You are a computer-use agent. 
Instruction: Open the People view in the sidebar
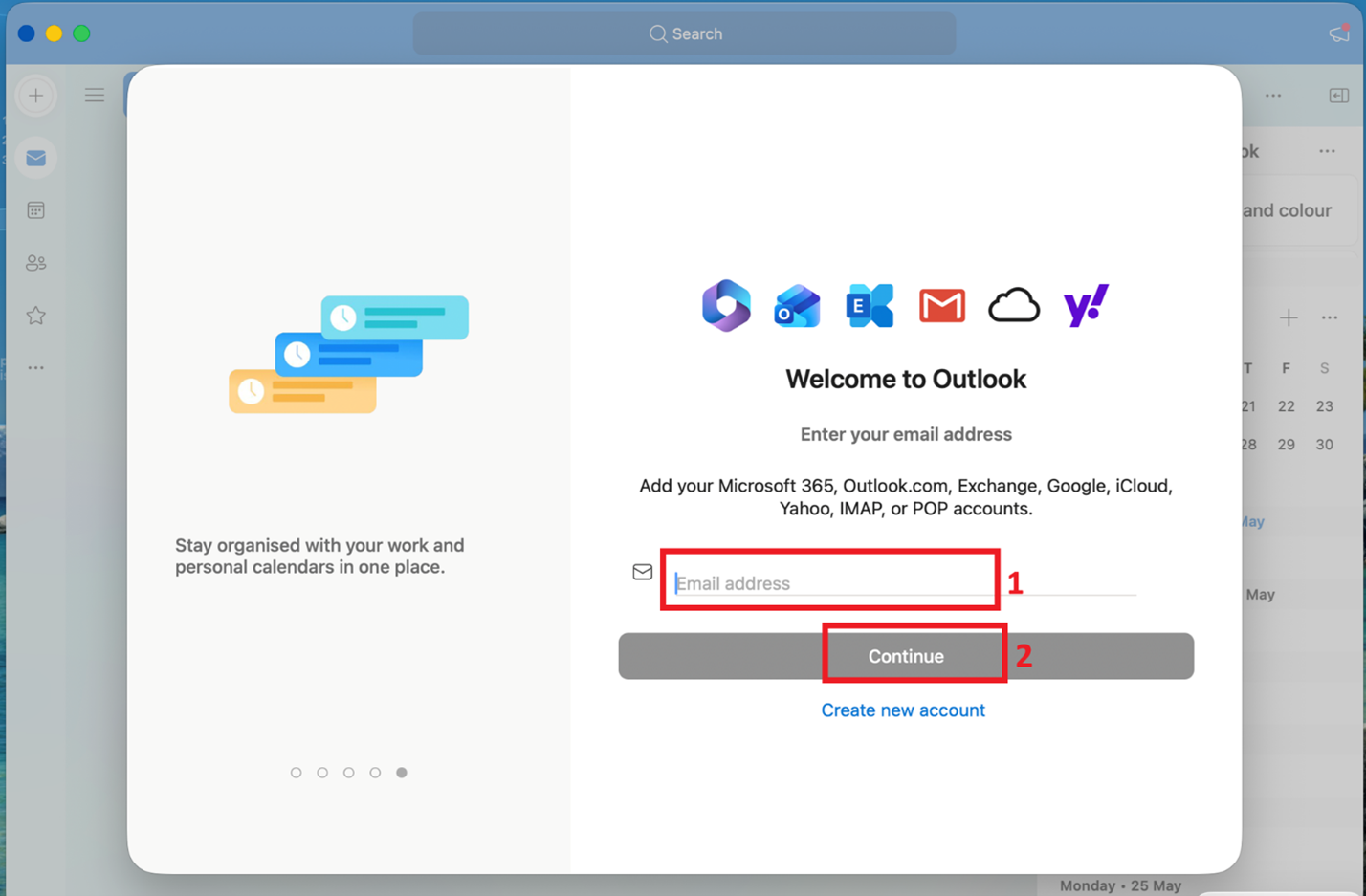click(x=36, y=263)
